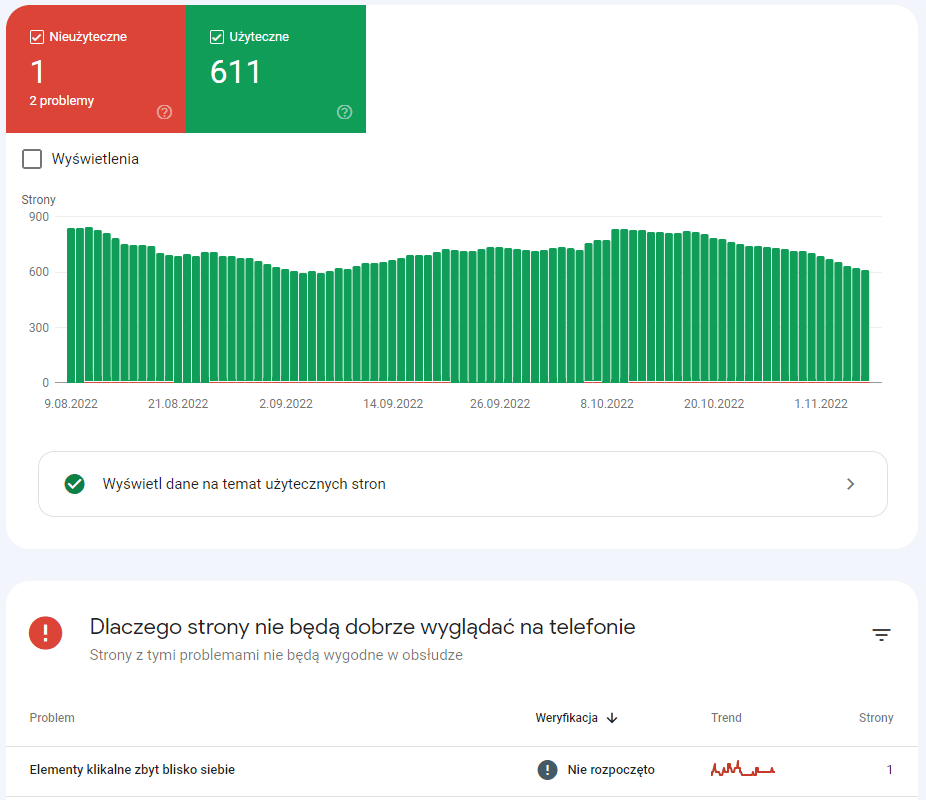This screenshot has height=800, width=926.
Task: Click the 2 problemy label
Action: 61,101
